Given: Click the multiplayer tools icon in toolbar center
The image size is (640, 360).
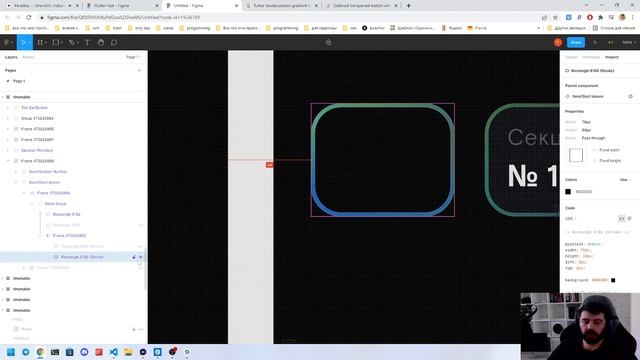Looking at the screenshot, I should click(x=329, y=42).
